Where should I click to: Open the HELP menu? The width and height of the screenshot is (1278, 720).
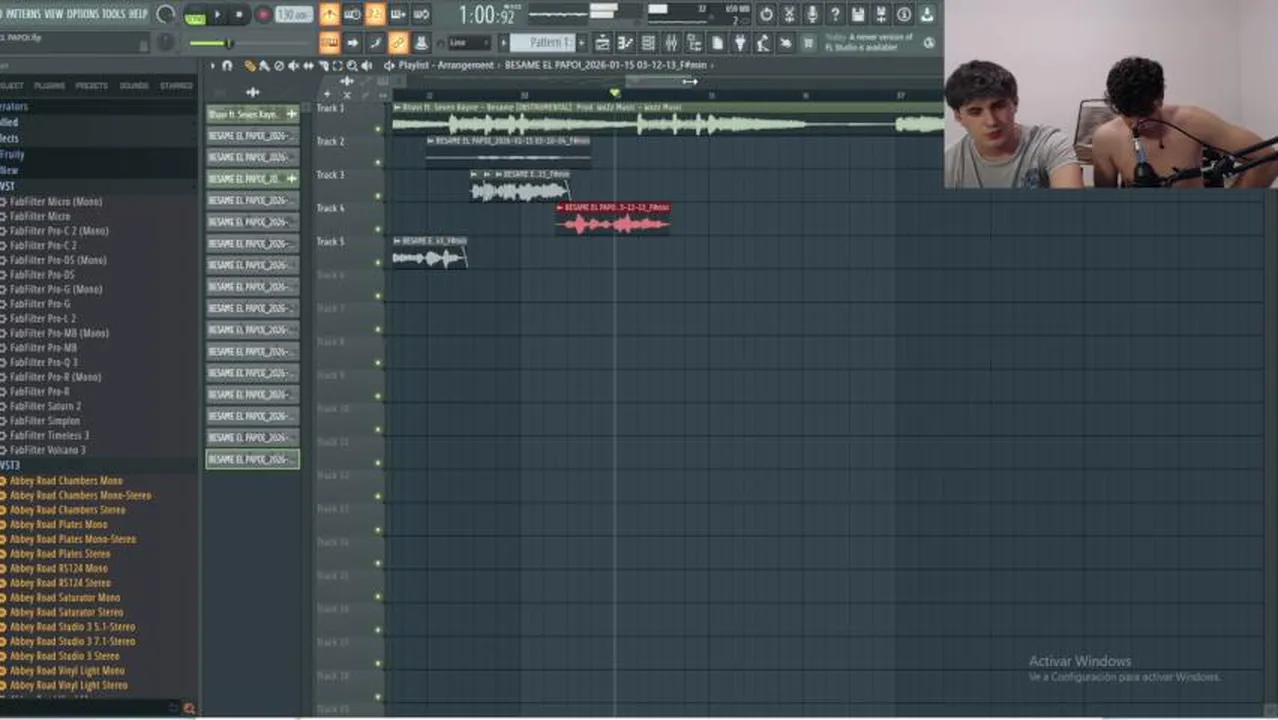coord(138,13)
